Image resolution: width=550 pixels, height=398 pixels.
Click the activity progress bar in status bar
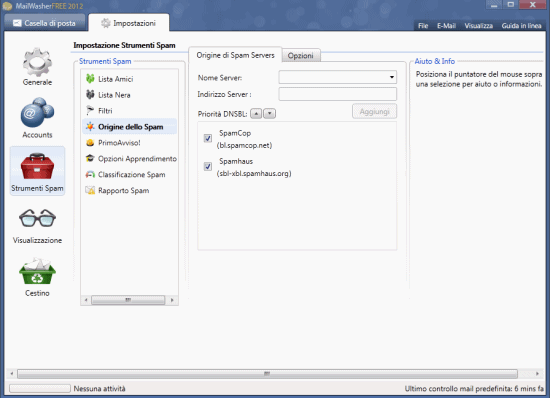[40, 388]
